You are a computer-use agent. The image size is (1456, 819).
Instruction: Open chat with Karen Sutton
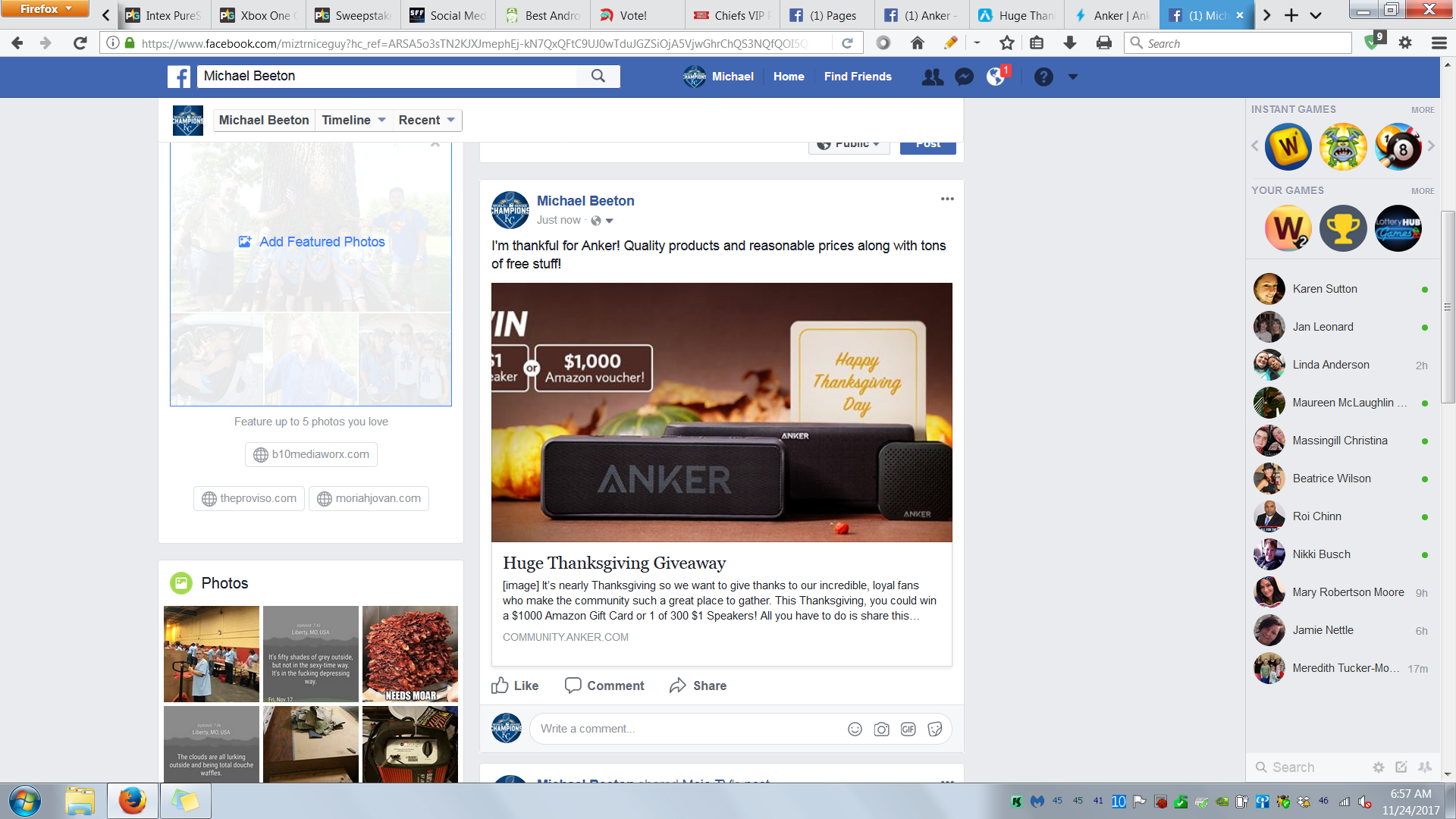pos(1342,289)
